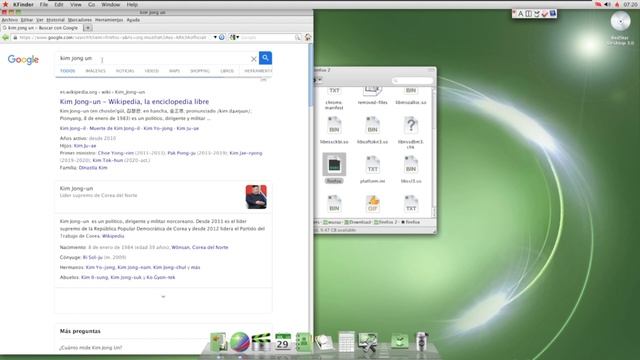
Task: Open the Herramientas menu in the browser
Action: point(109,20)
